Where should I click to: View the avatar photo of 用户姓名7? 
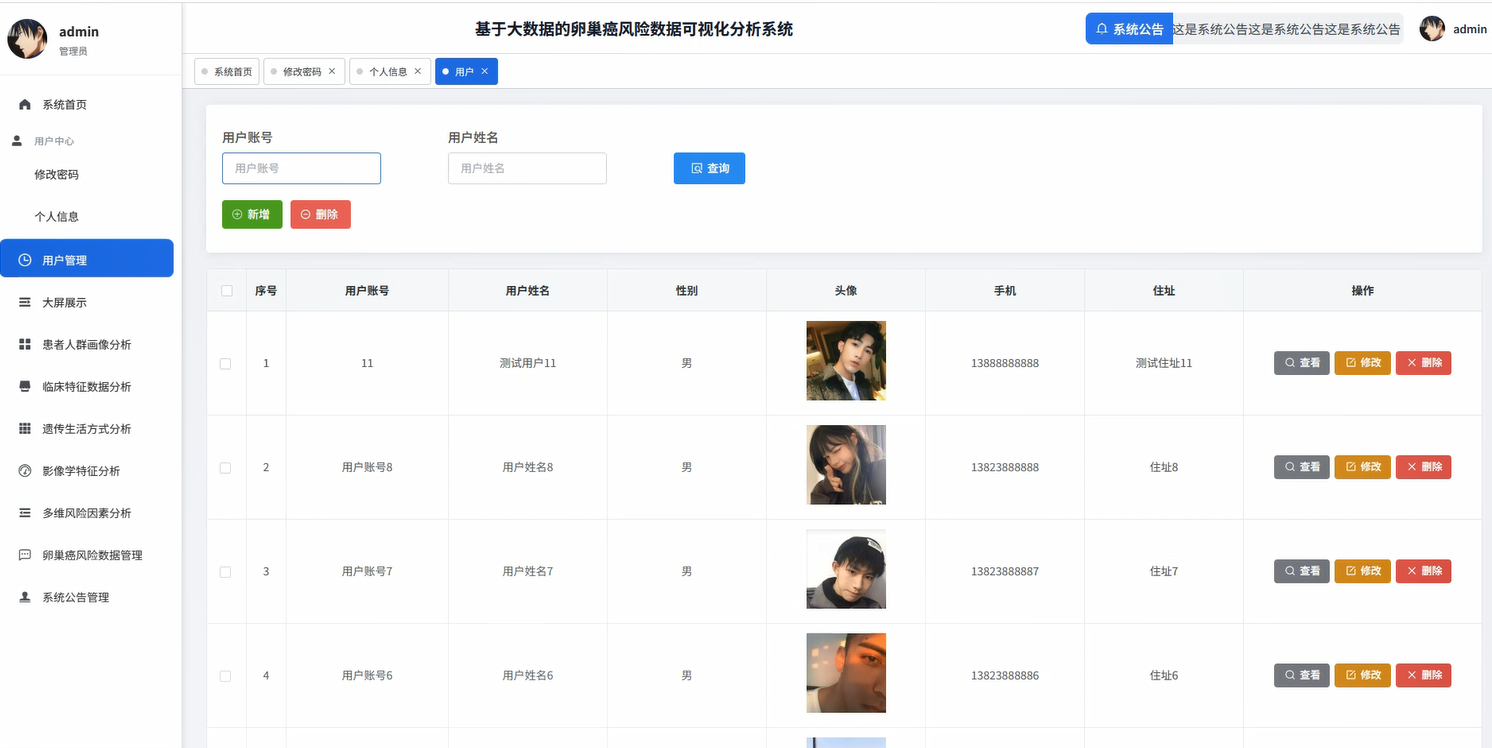coord(845,569)
